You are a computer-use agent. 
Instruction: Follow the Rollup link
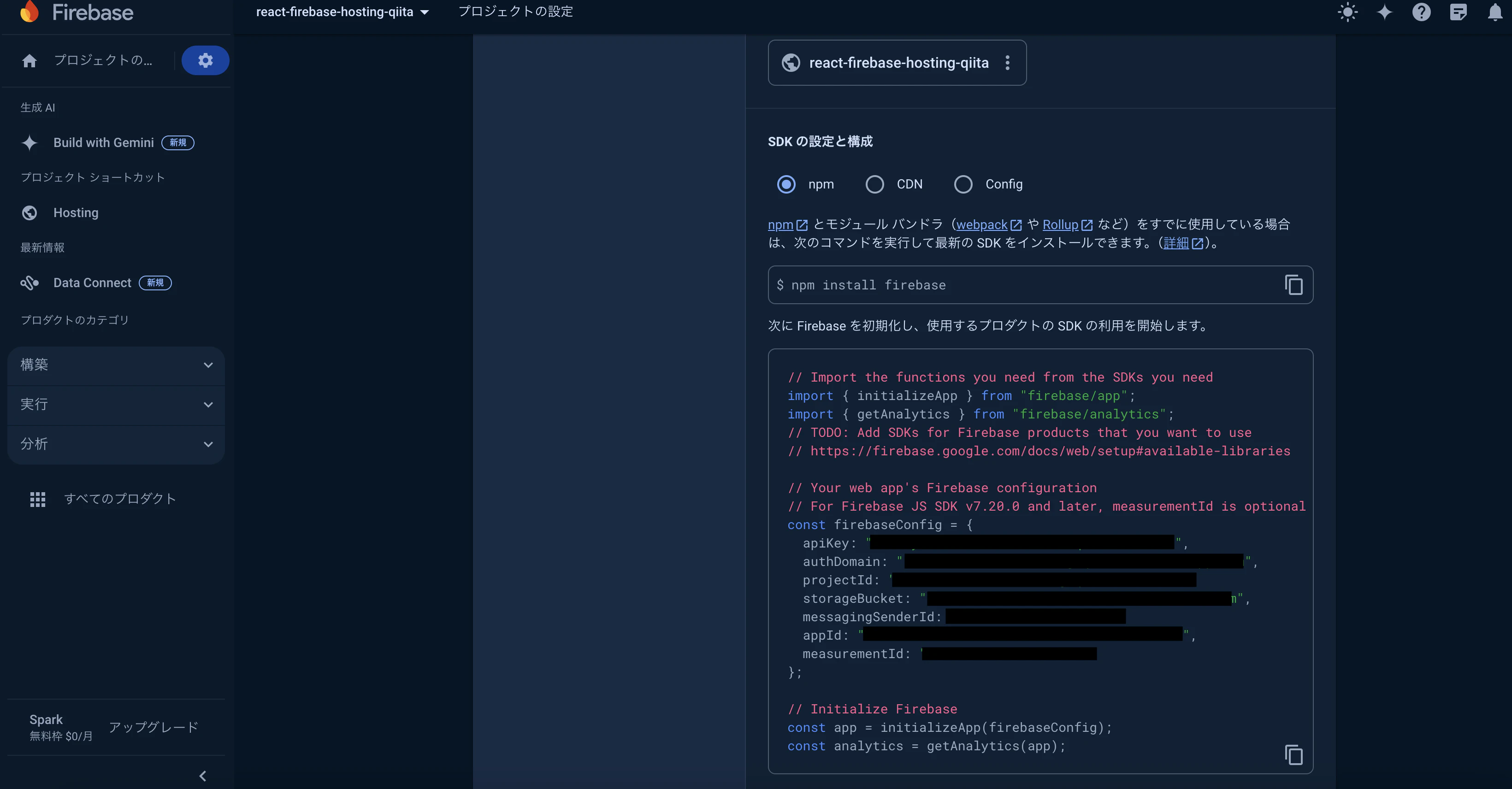(1067, 225)
